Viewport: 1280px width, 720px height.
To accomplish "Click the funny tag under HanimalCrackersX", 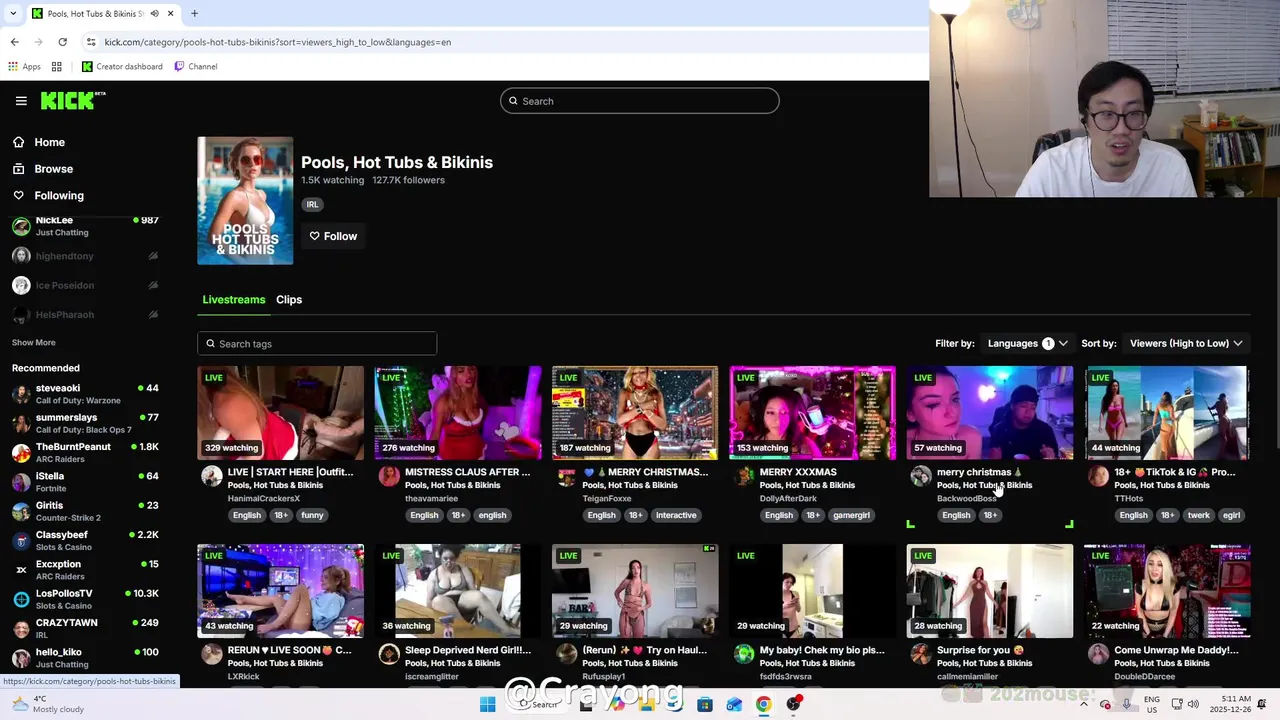I will tap(313, 515).
